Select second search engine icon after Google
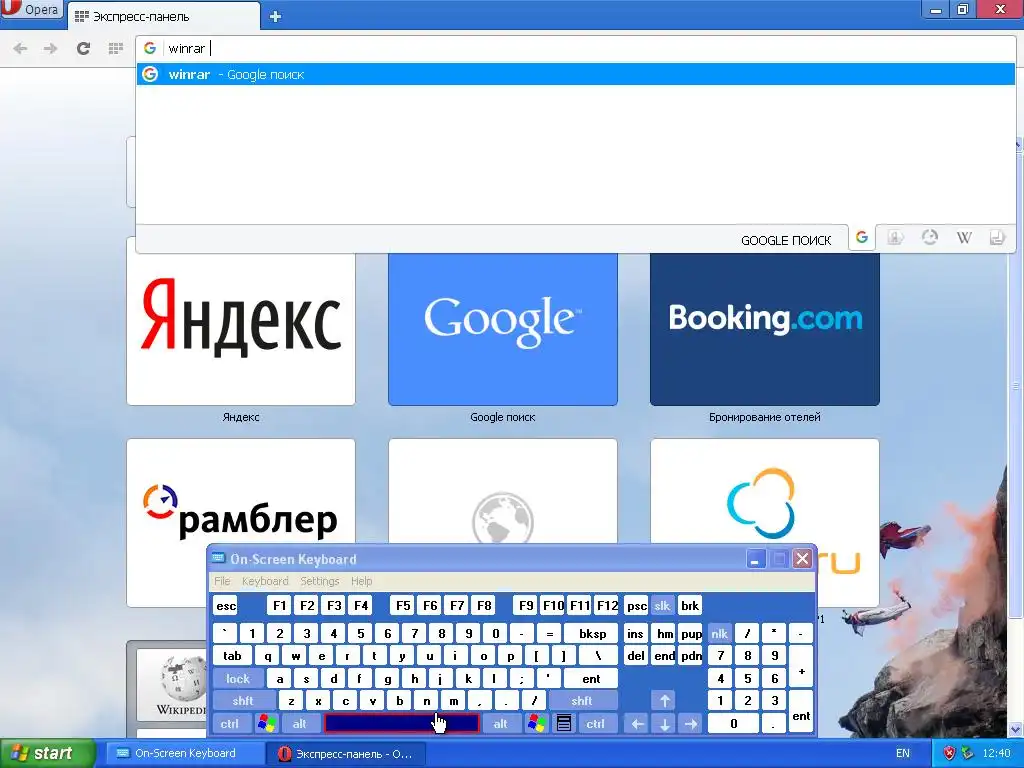Image resolution: width=1024 pixels, height=768 pixels. tap(895, 238)
